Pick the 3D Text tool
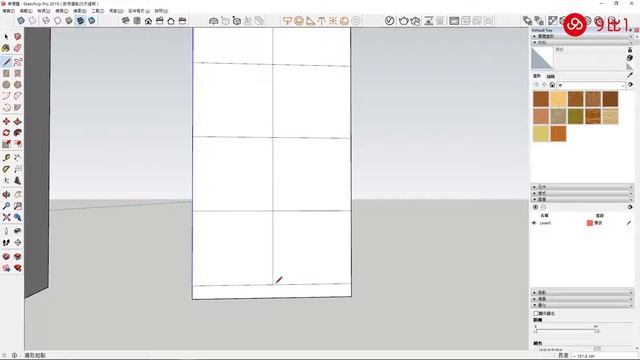640x360 pixels. tap(18, 180)
